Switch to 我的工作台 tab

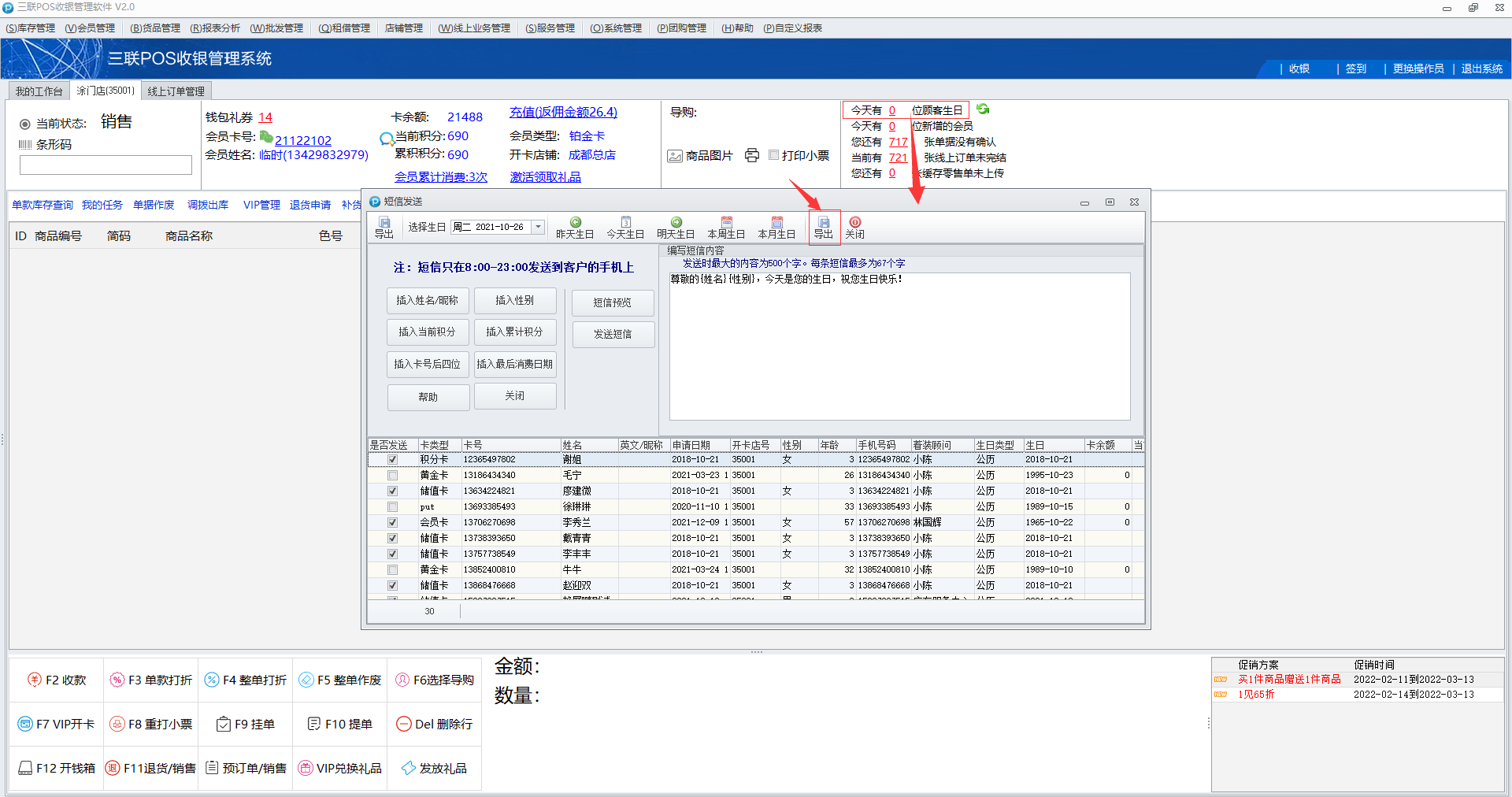(39, 91)
